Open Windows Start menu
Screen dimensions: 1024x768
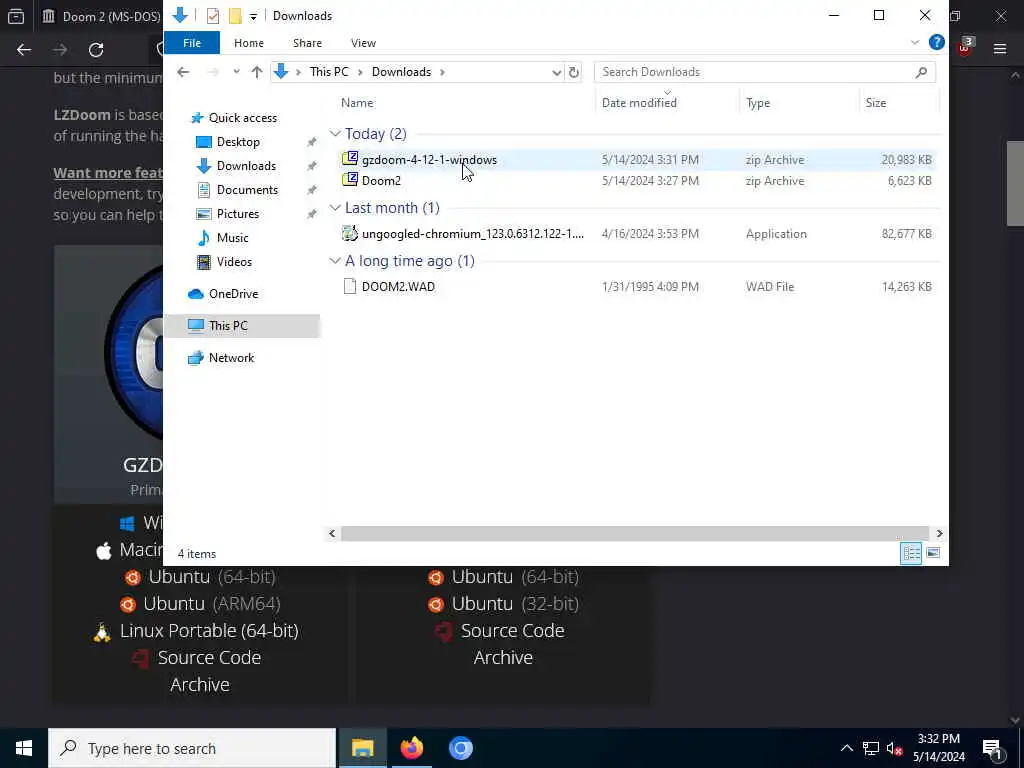pyautogui.click(x=24, y=748)
